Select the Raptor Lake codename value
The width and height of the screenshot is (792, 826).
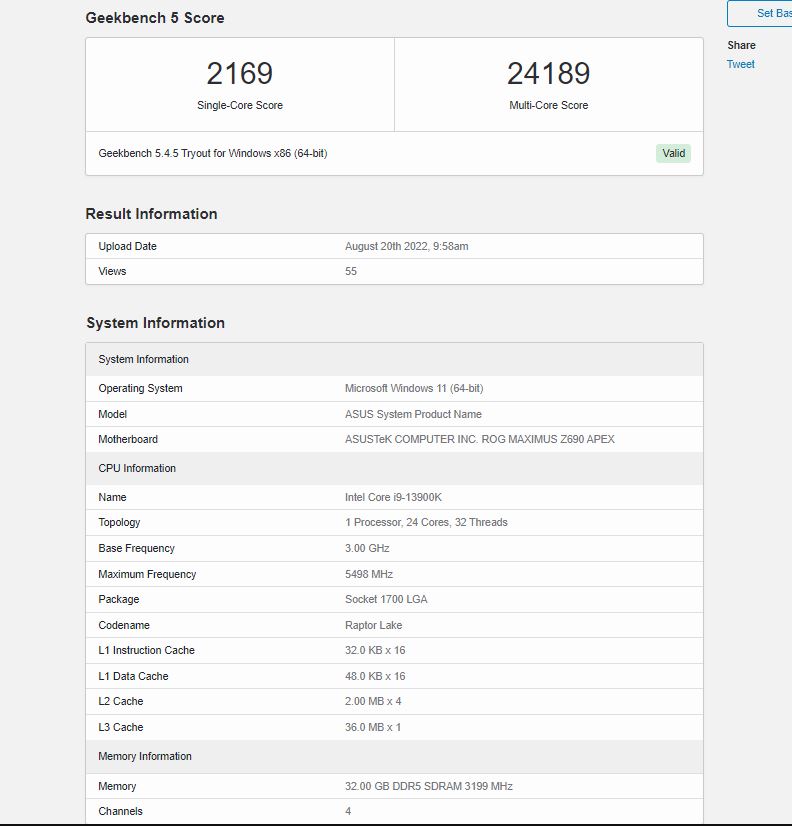[374, 625]
